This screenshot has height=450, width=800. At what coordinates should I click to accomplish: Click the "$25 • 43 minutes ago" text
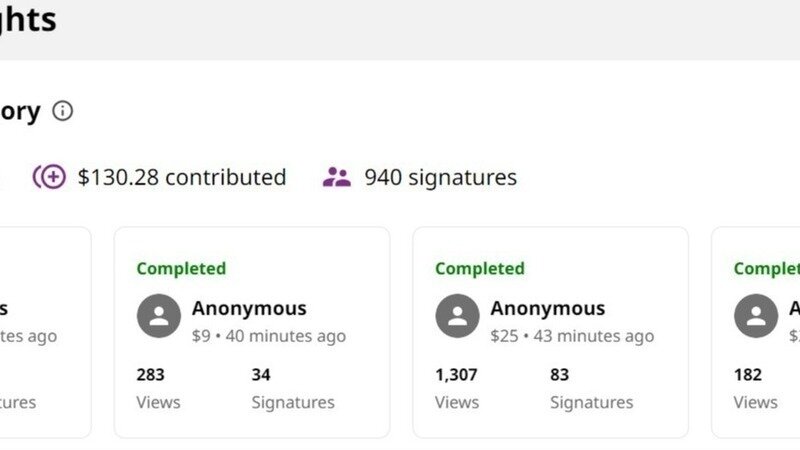[x=572, y=336]
